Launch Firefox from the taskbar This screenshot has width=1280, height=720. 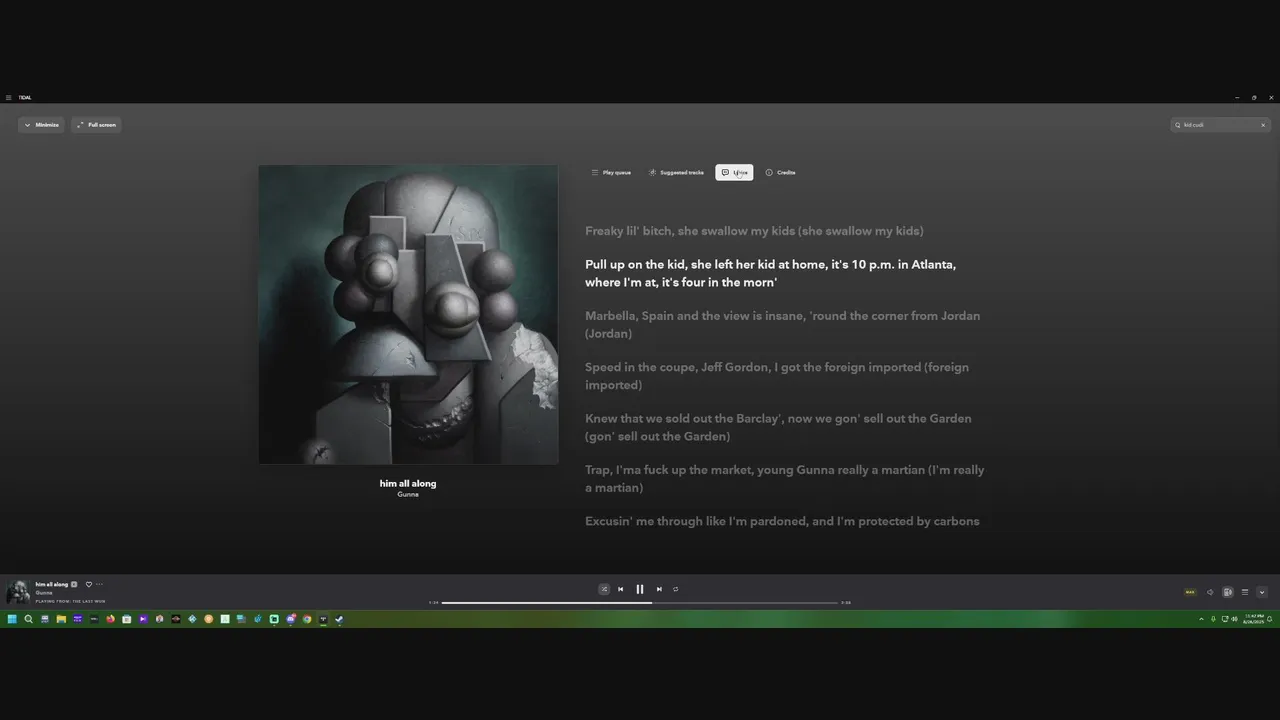pos(110,619)
